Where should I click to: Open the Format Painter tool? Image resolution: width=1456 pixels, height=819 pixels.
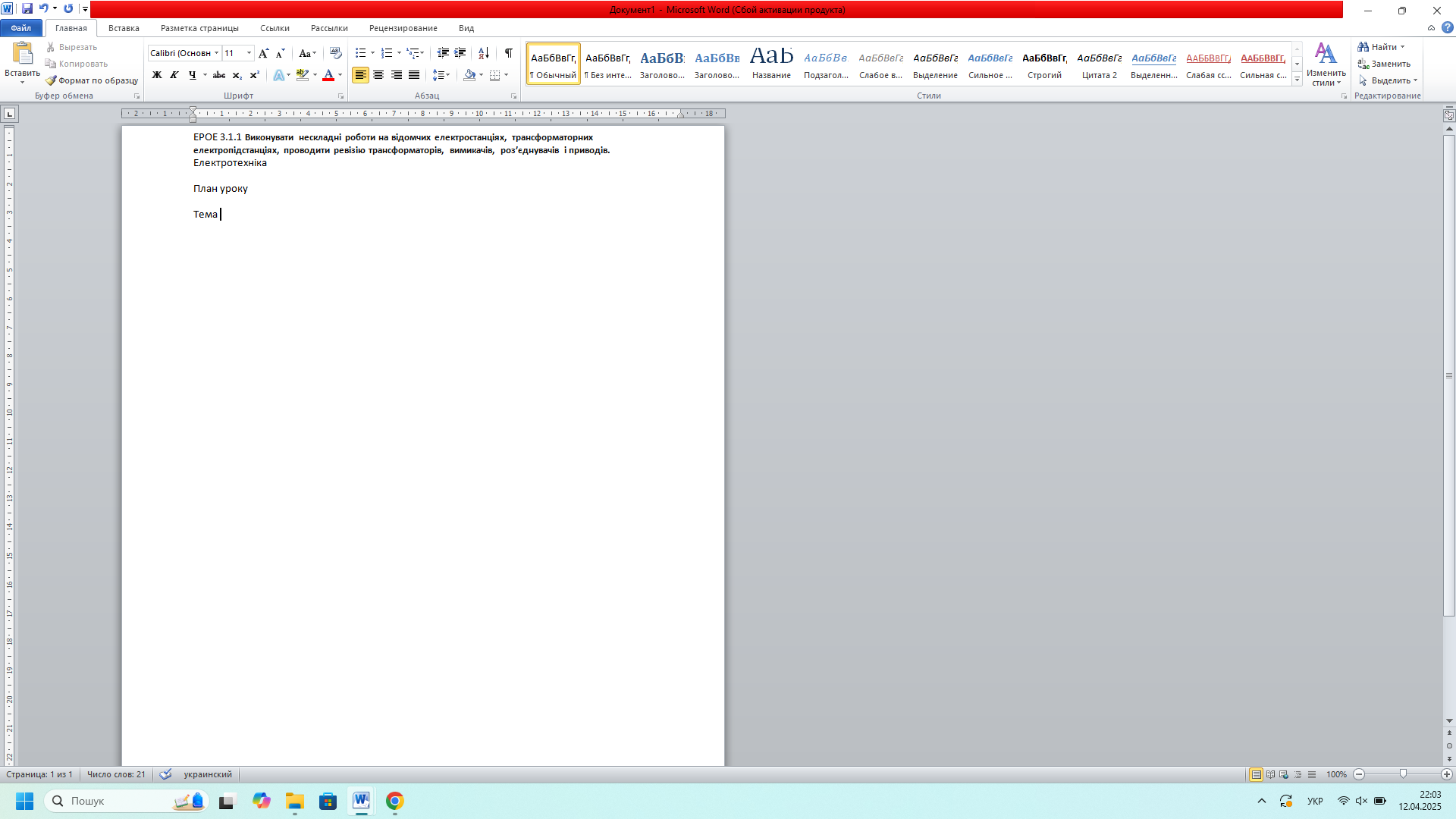[x=92, y=80]
